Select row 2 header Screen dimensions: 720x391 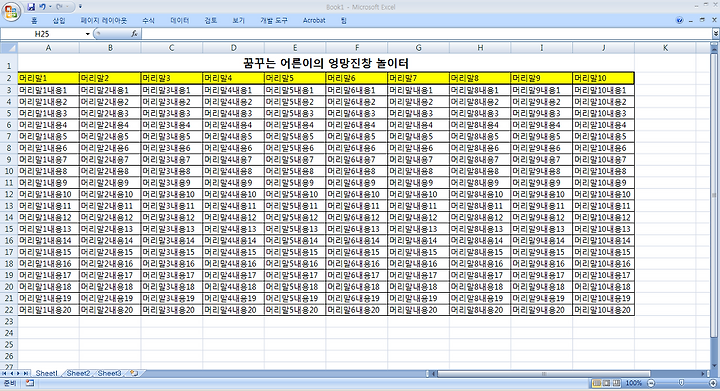[x=9, y=78]
